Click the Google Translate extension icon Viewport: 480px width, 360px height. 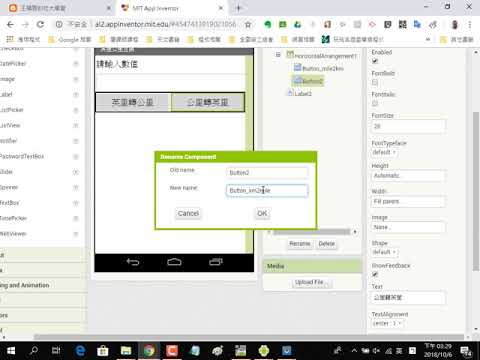(417, 24)
